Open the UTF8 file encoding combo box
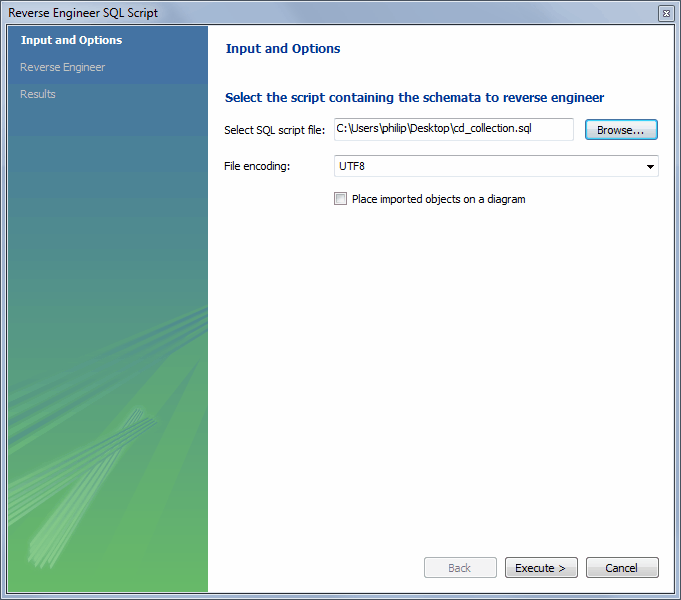Screen dimensions: 681x600 (487, 166)
